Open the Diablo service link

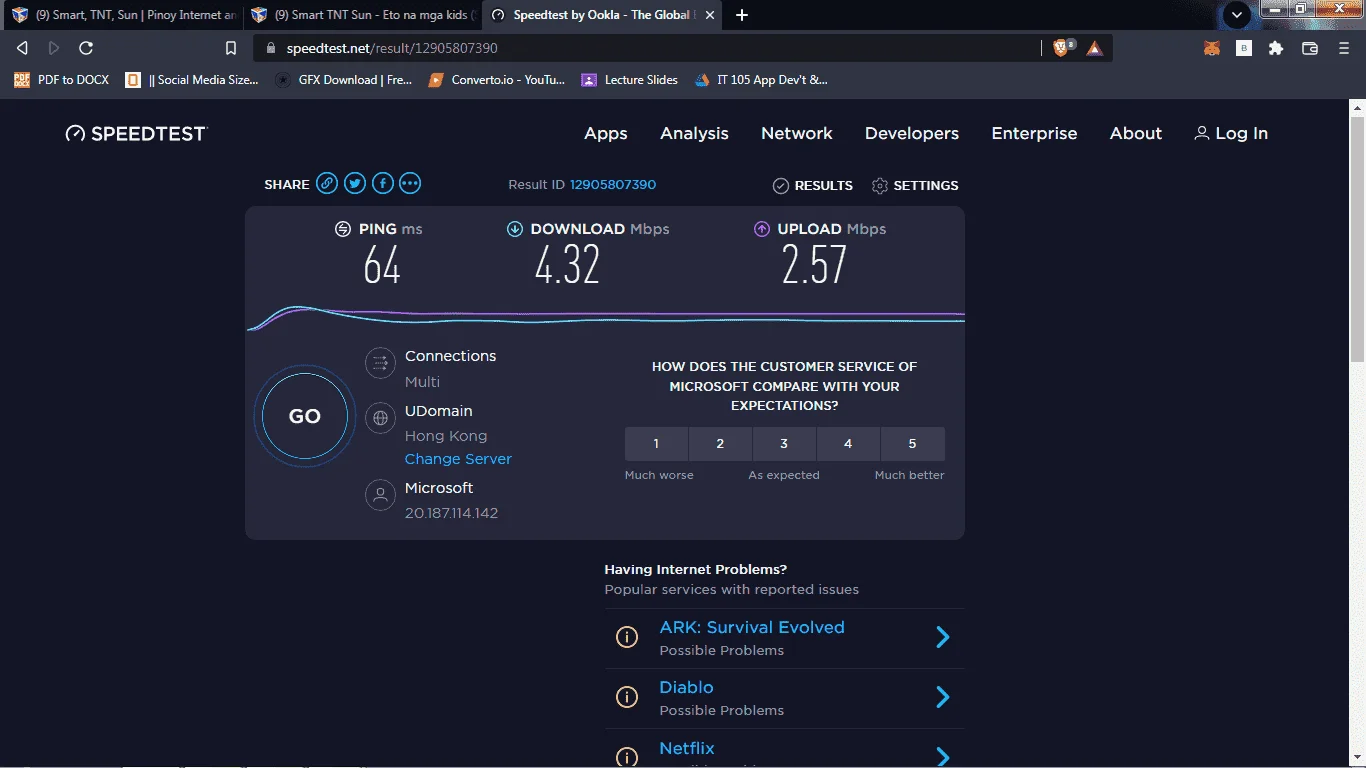click(686, 687)
